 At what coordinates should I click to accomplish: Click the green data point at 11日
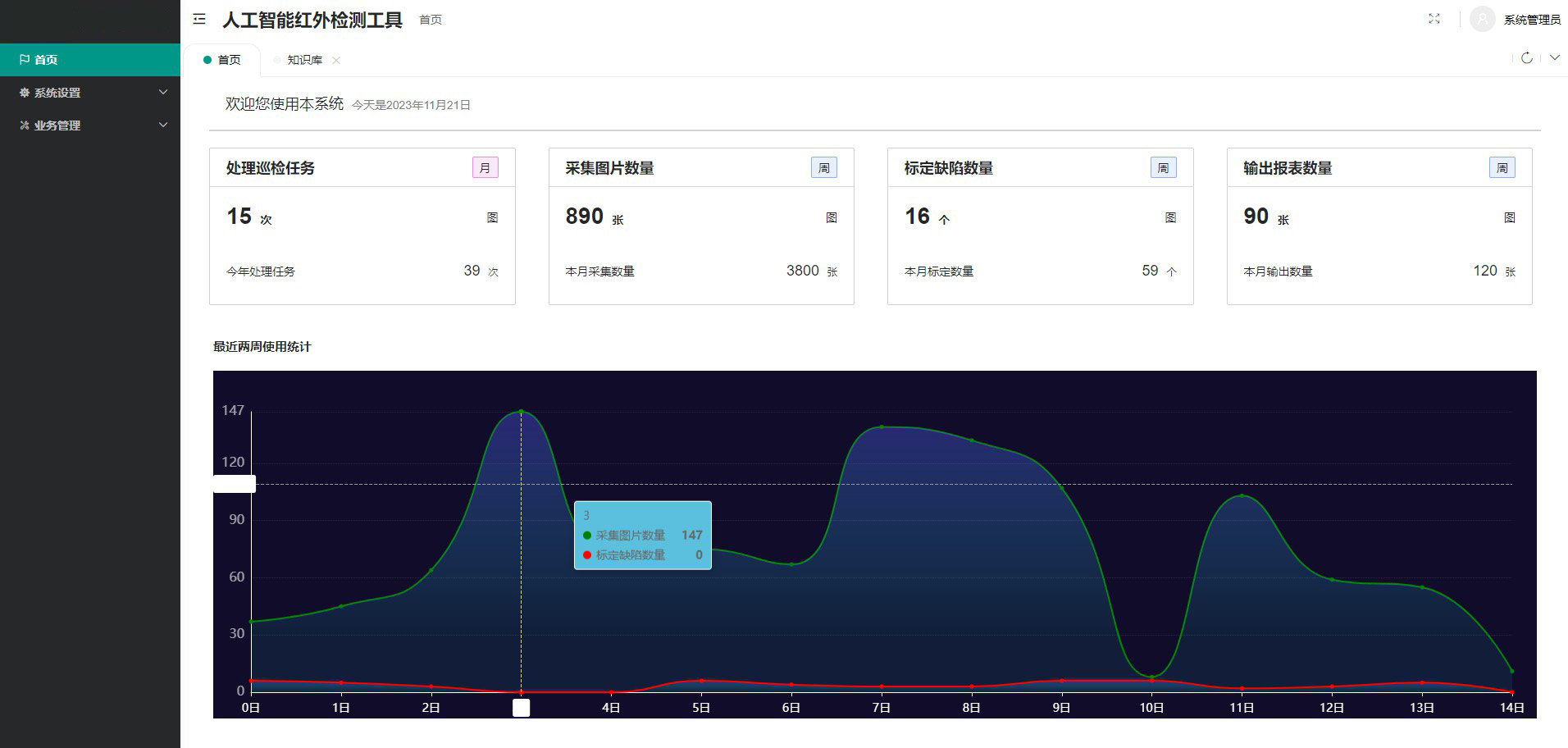1242,495
